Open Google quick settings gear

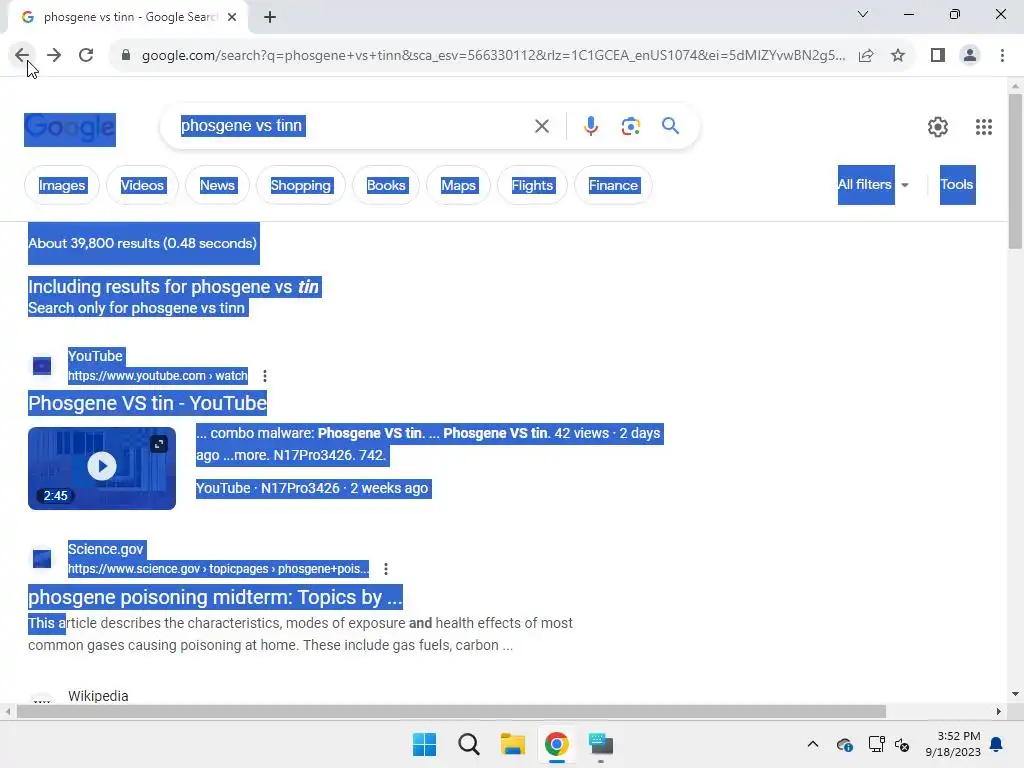point(938,127)
